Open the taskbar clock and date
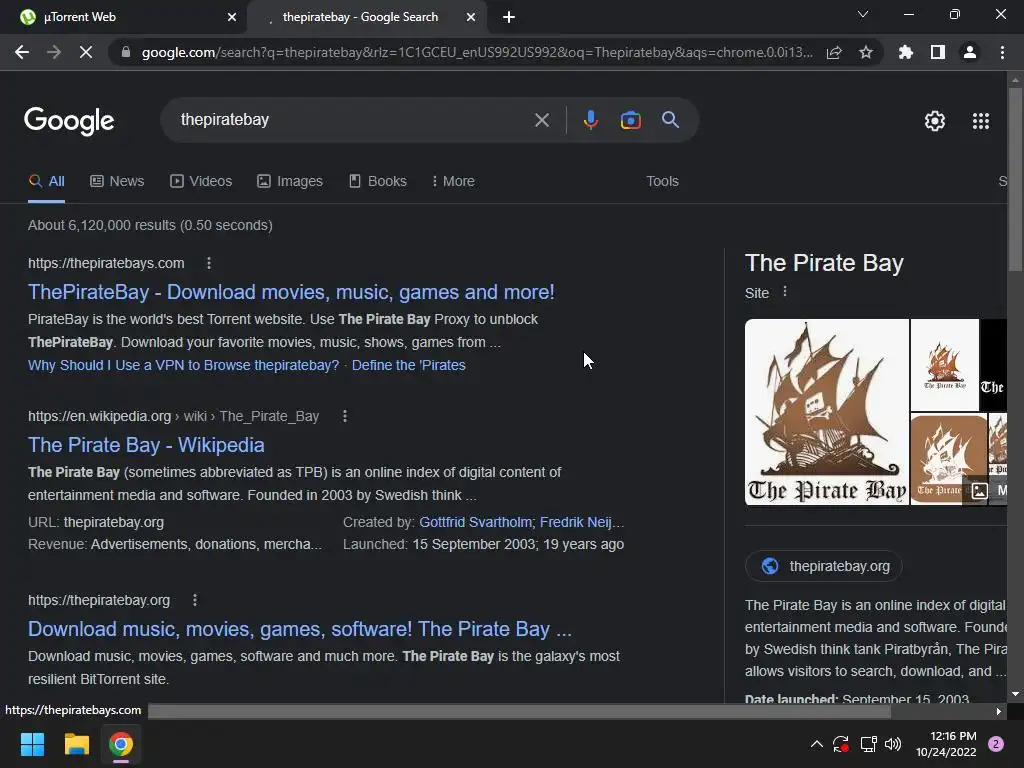This screenshot has width=1024, height=768. click(946, 744)
